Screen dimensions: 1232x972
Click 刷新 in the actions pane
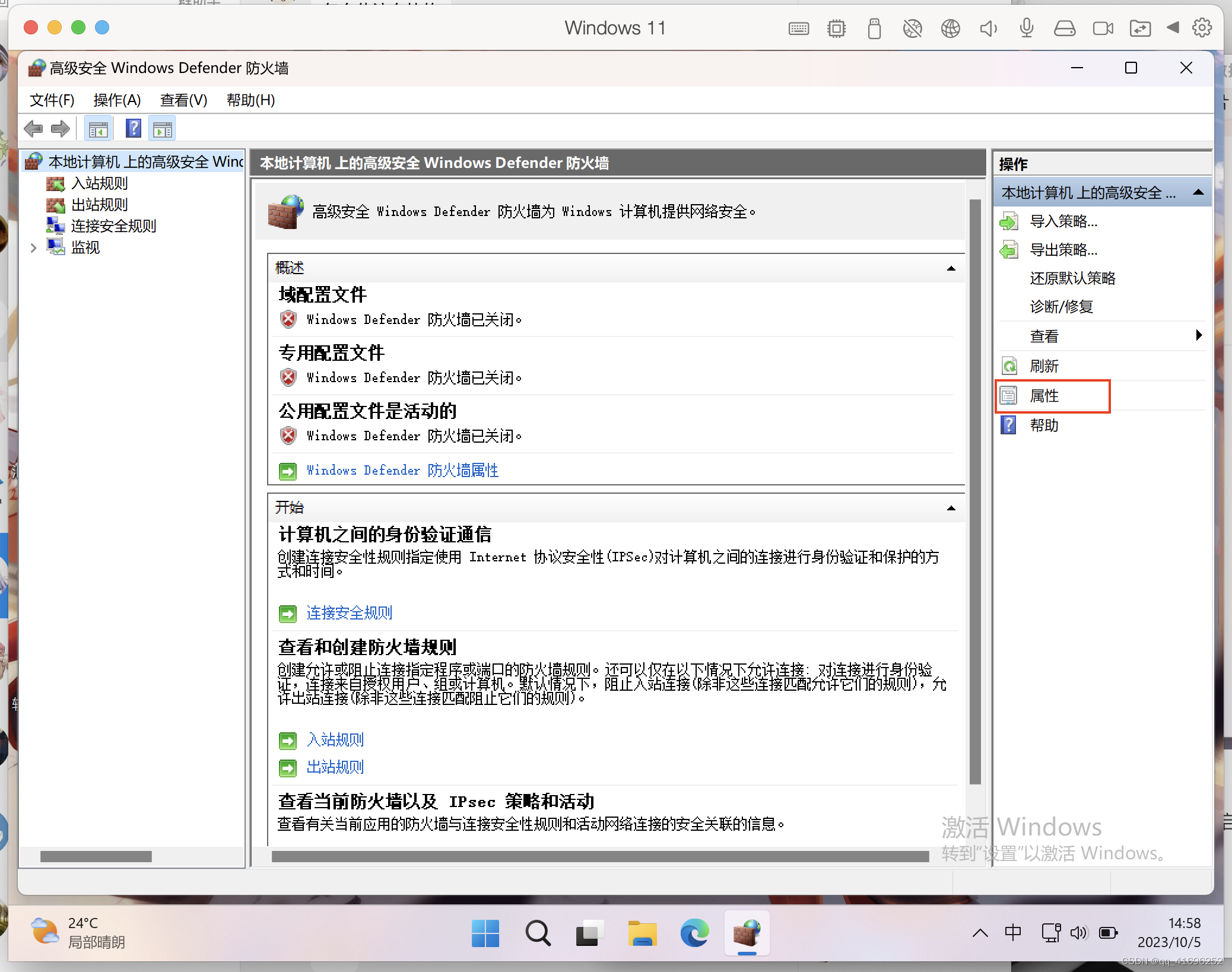(1044, 366)
